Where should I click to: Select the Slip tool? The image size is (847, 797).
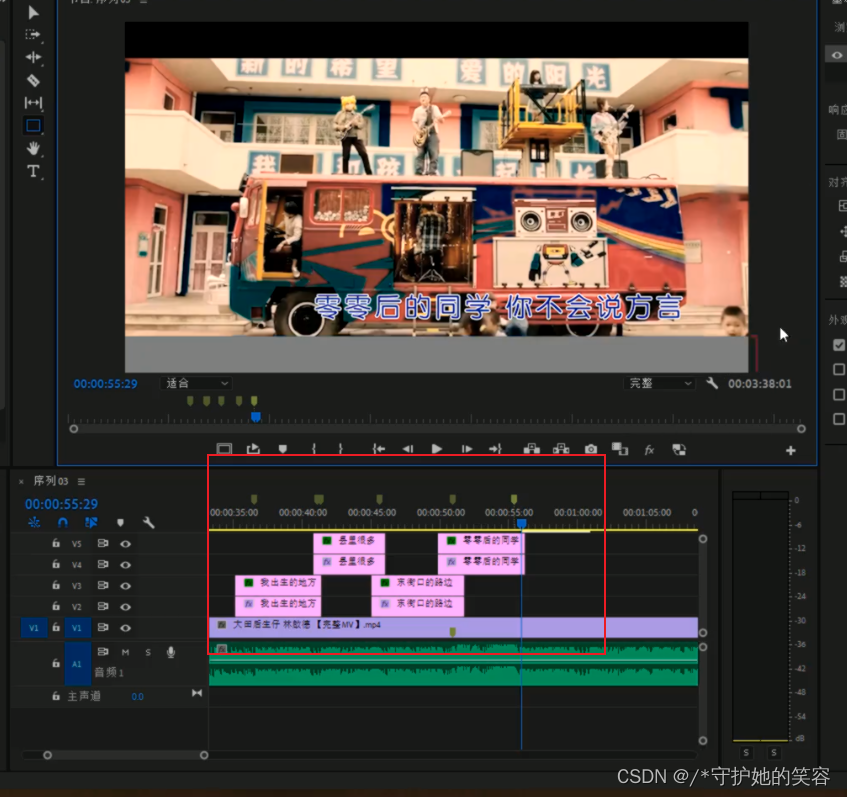click(x=33, y=103)
